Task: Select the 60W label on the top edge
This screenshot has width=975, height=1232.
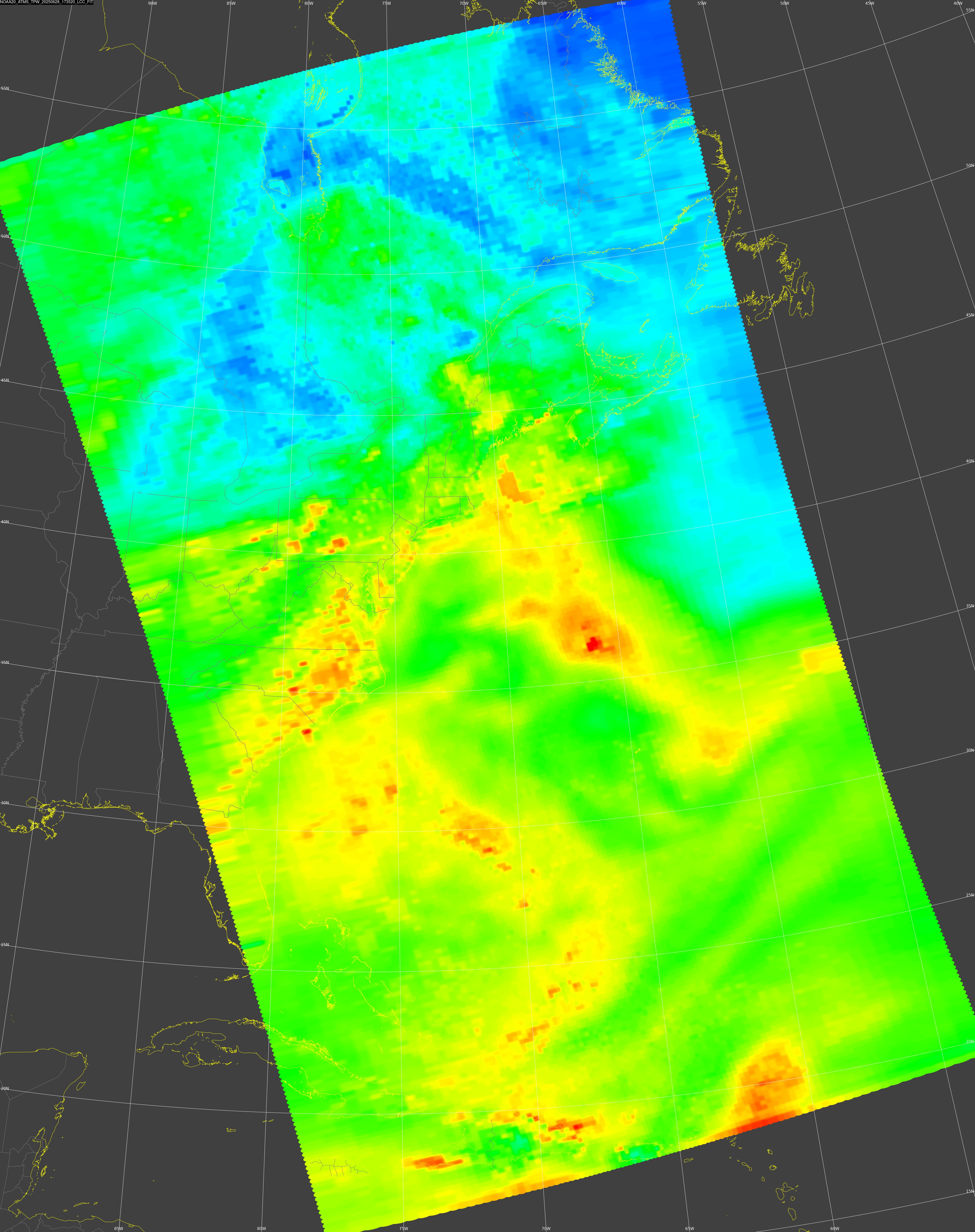Action: 621,3
